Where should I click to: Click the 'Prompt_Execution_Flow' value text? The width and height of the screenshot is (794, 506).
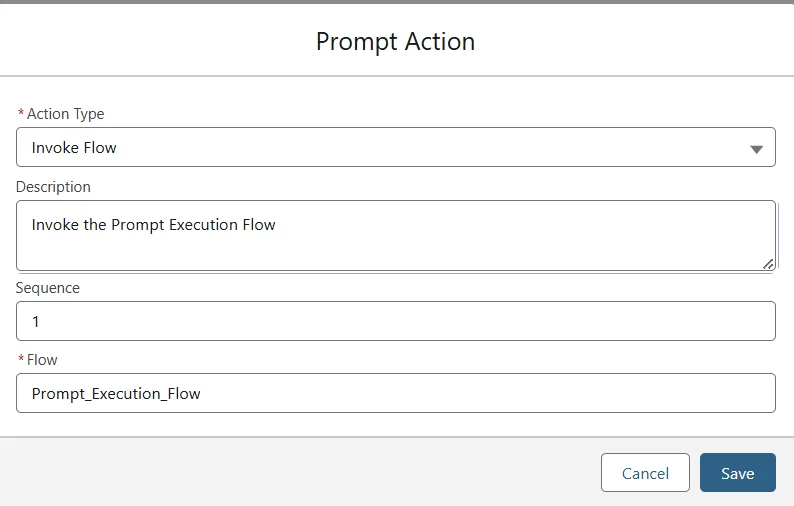(x=116, y=394)
